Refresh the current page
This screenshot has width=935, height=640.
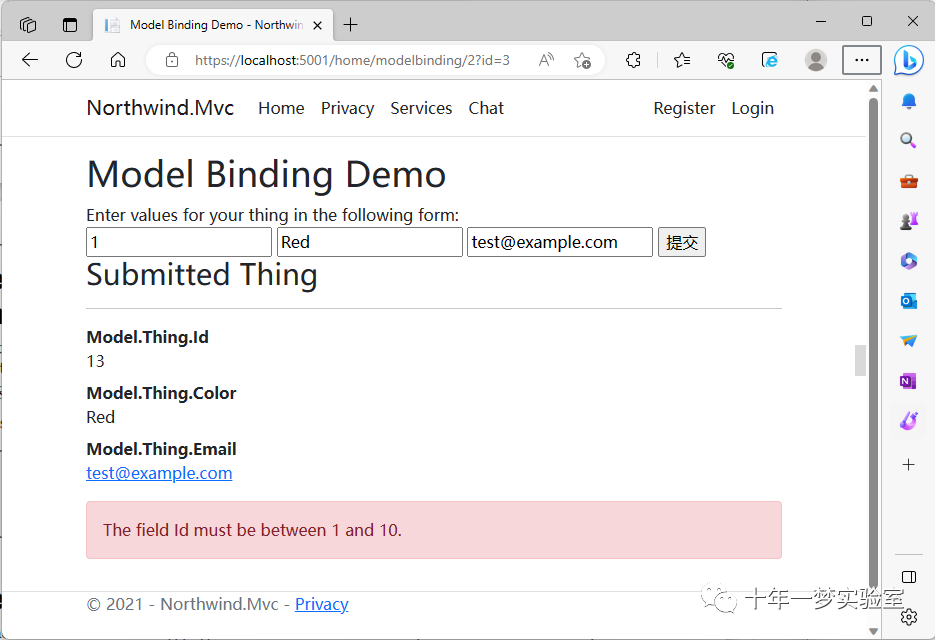click(x=74, y=60)
